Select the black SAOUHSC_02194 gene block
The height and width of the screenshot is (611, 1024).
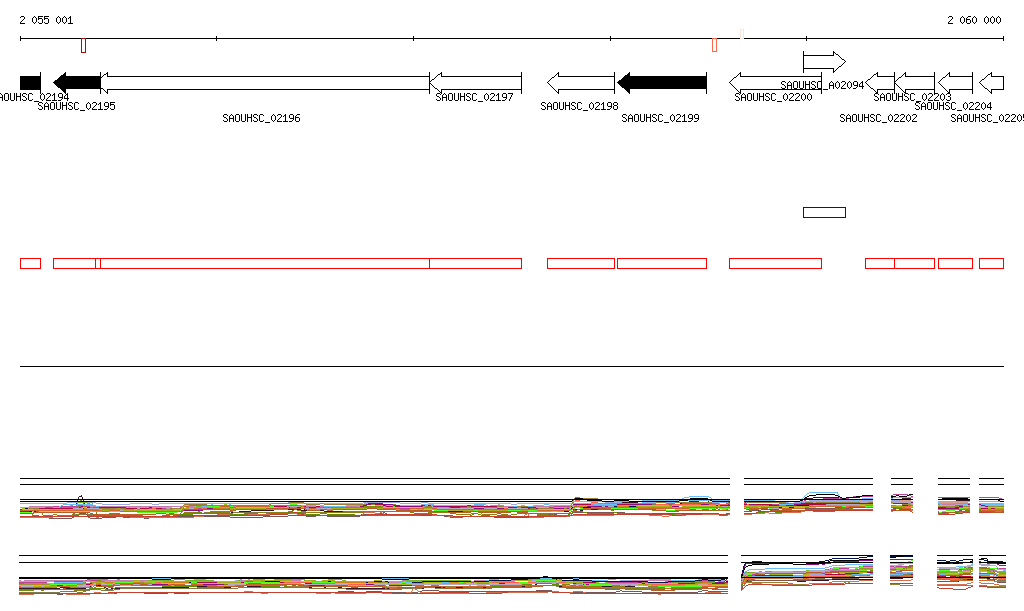(30, 83)
